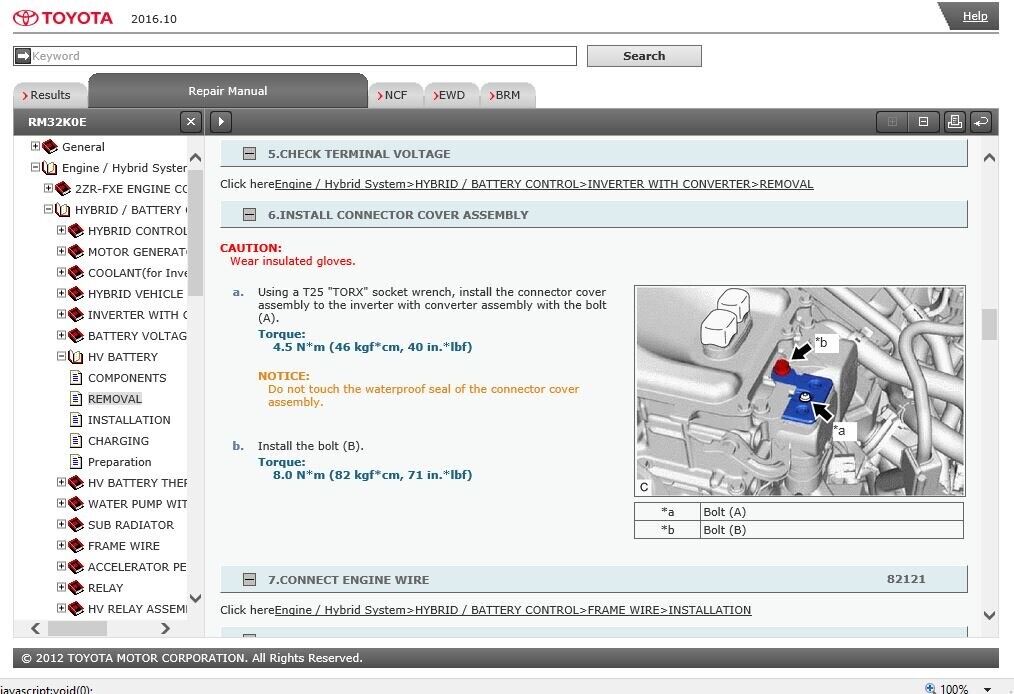This screenshot has width=1014, height=694.
Task: Click the go back arrow icon
Action: click(981, 122)
